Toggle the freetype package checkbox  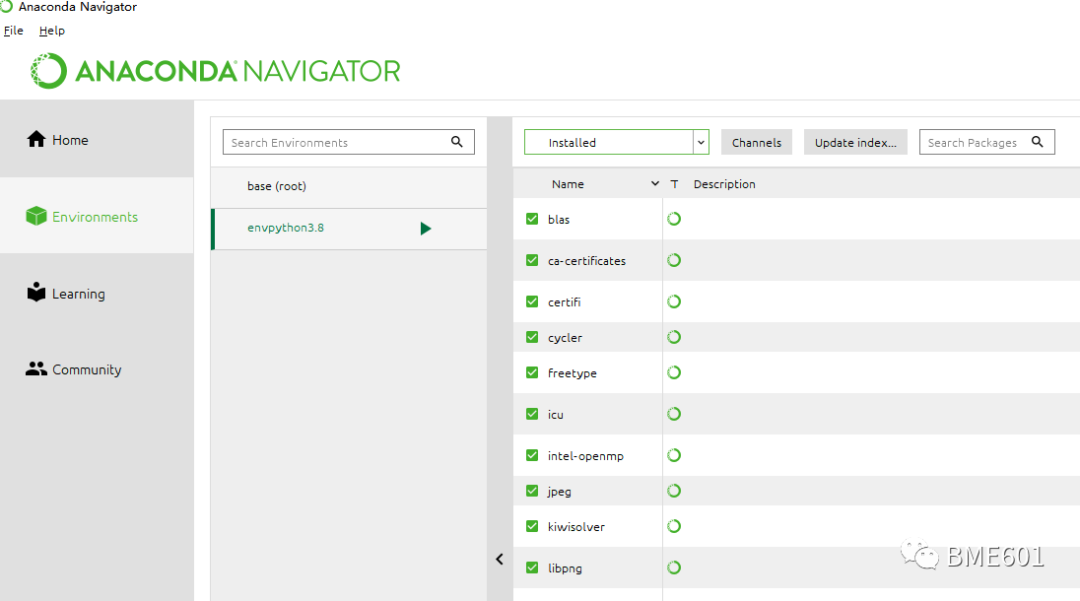tap(532, 372)
